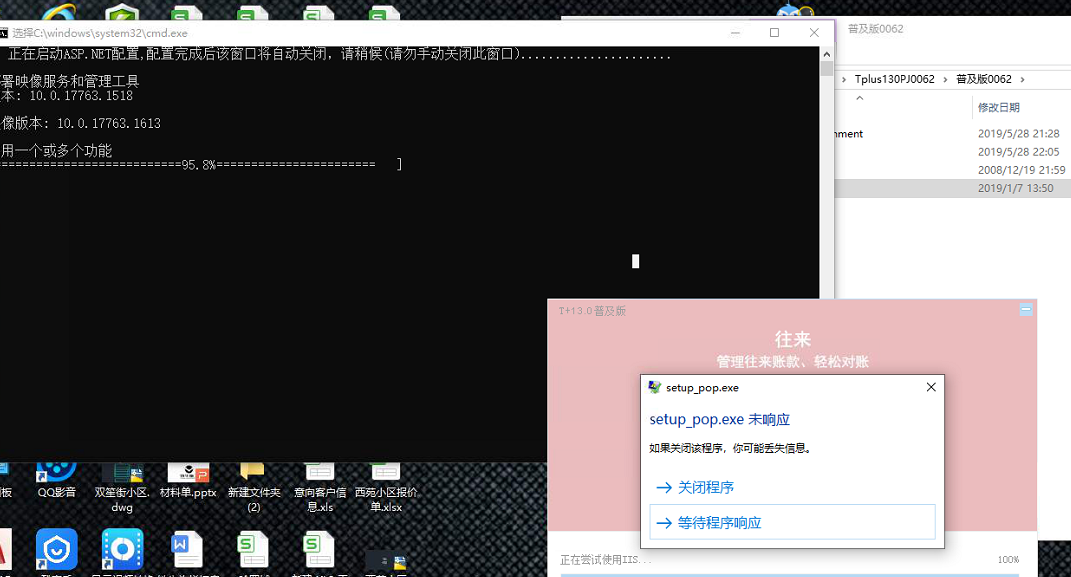Open the Internet Explorer desktop icon
Viewport: 1071px width, 577px height.
pos(59,12)
